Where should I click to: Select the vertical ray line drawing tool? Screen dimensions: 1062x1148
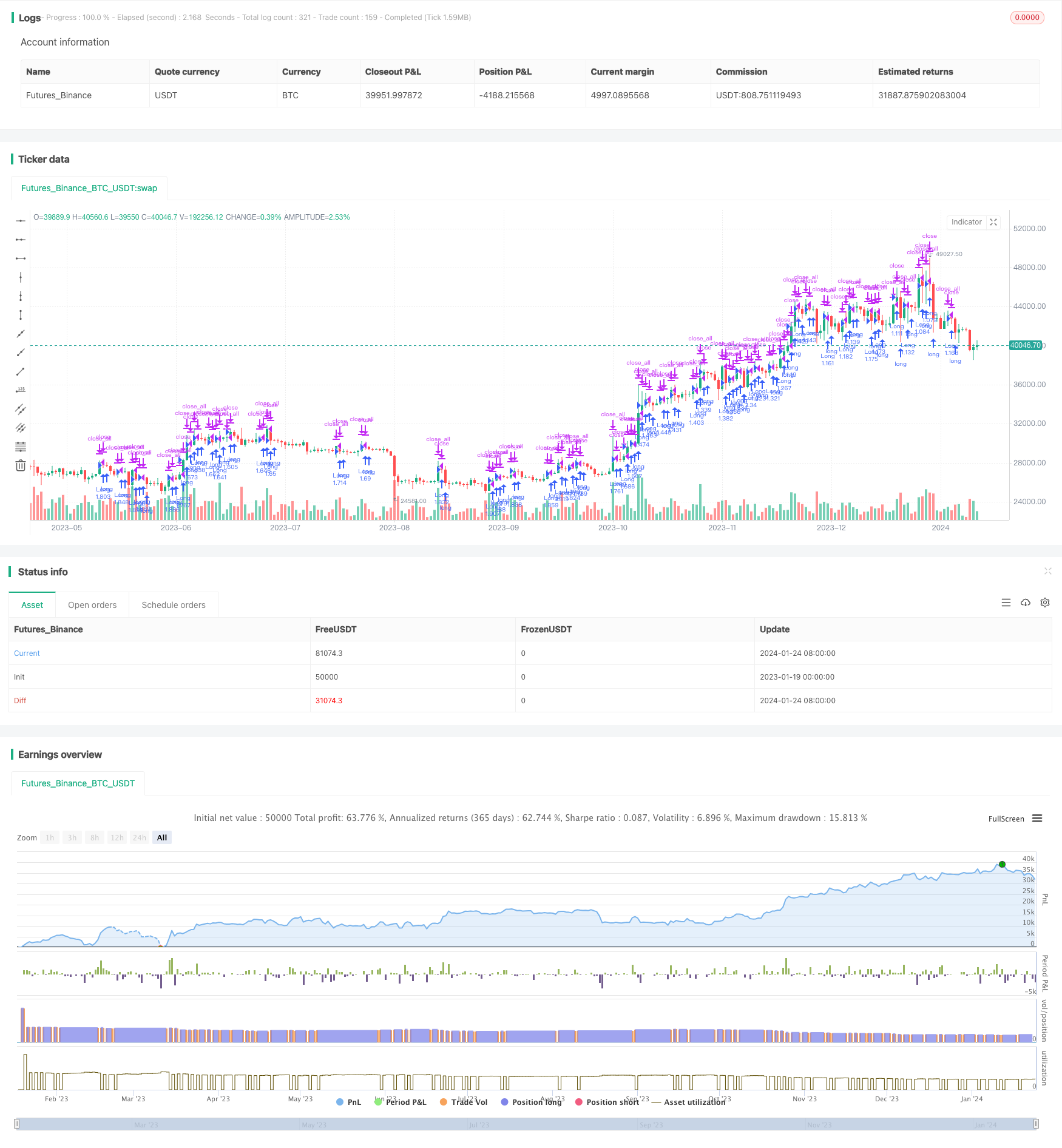coord(21,296)
